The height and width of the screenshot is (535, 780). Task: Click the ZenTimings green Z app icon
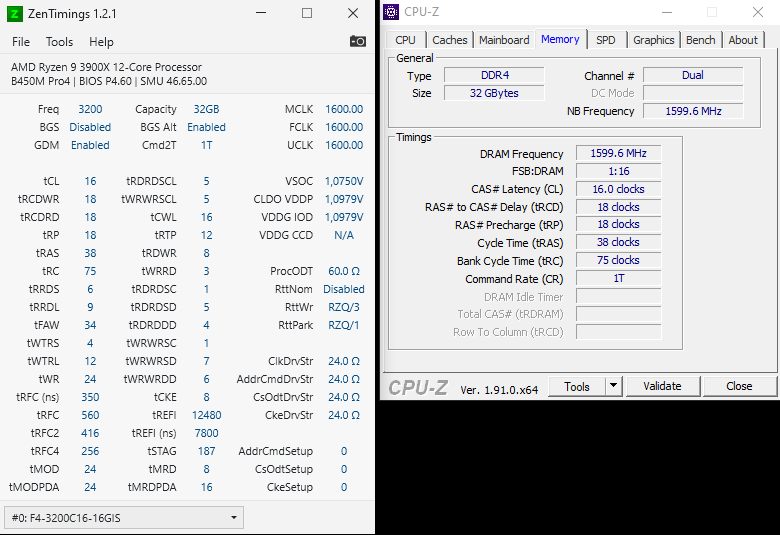click(15, 13)
